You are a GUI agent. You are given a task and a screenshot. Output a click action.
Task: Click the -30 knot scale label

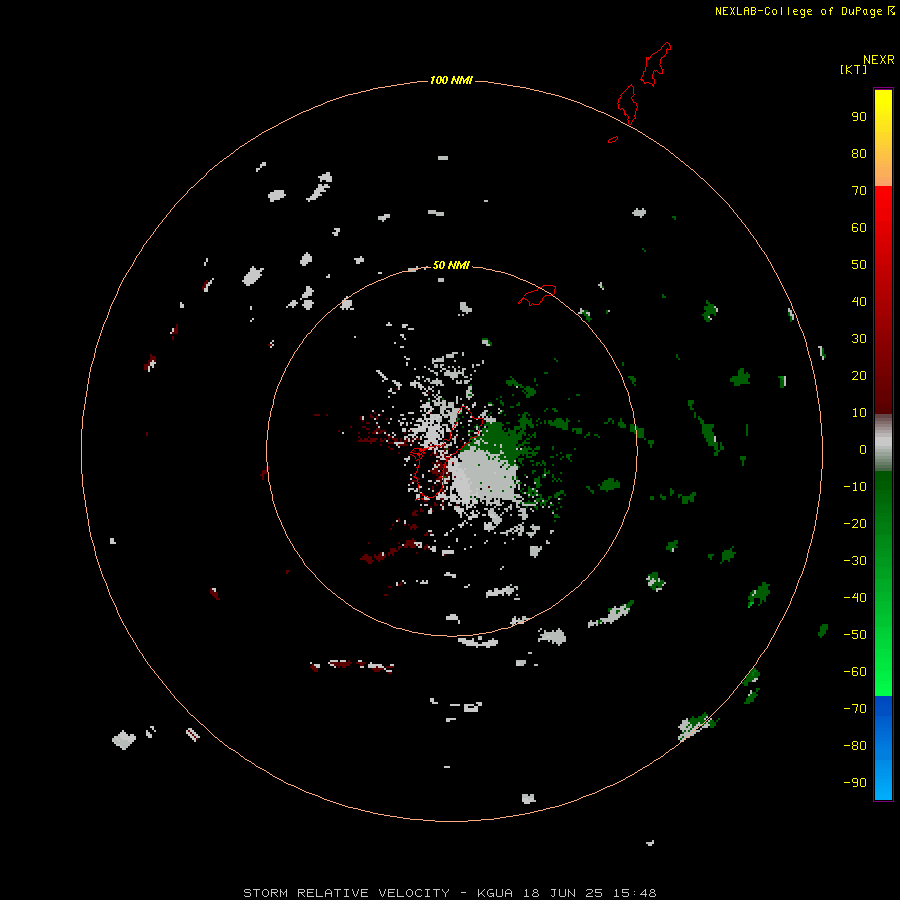(855, 561)
